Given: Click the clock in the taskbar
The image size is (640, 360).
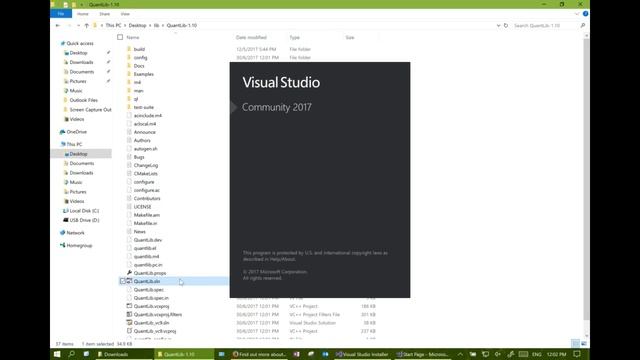Looking at the screenshot, I should pos(556,354).
